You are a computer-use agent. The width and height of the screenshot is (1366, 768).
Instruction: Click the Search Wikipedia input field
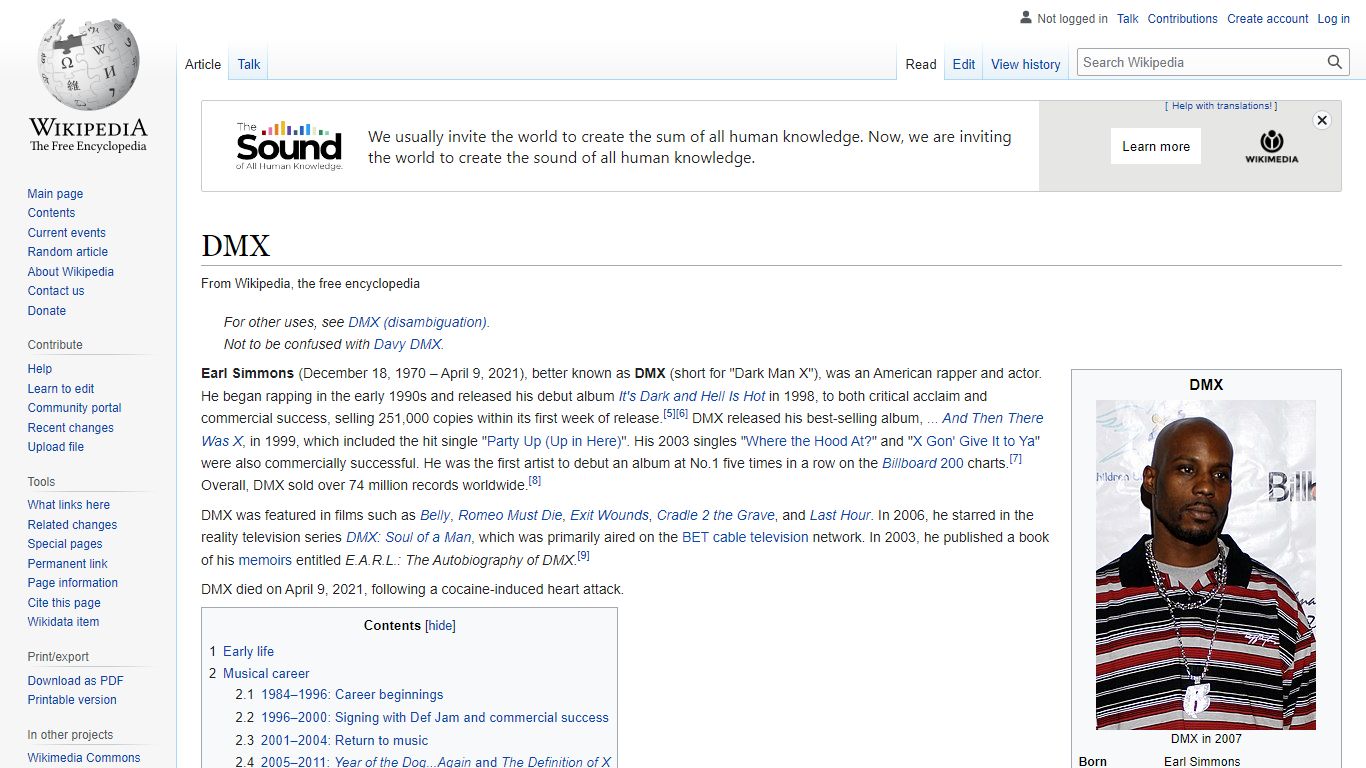1202,62
